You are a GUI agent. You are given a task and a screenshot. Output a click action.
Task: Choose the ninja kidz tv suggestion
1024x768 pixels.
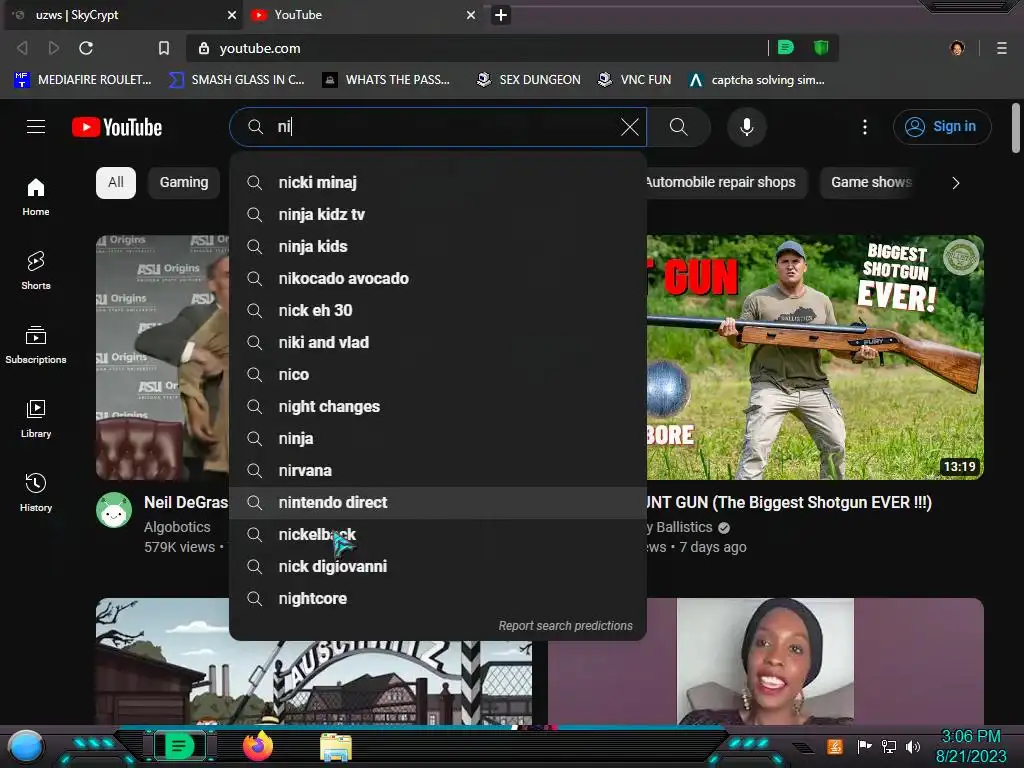tap(438, 214)
